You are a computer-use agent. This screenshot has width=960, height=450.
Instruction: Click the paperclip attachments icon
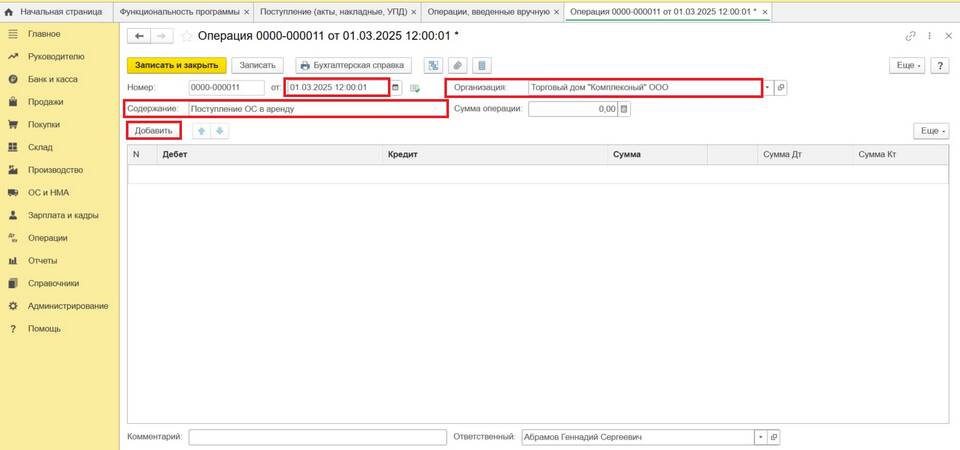pyautogui.click(x=457, y=65)
